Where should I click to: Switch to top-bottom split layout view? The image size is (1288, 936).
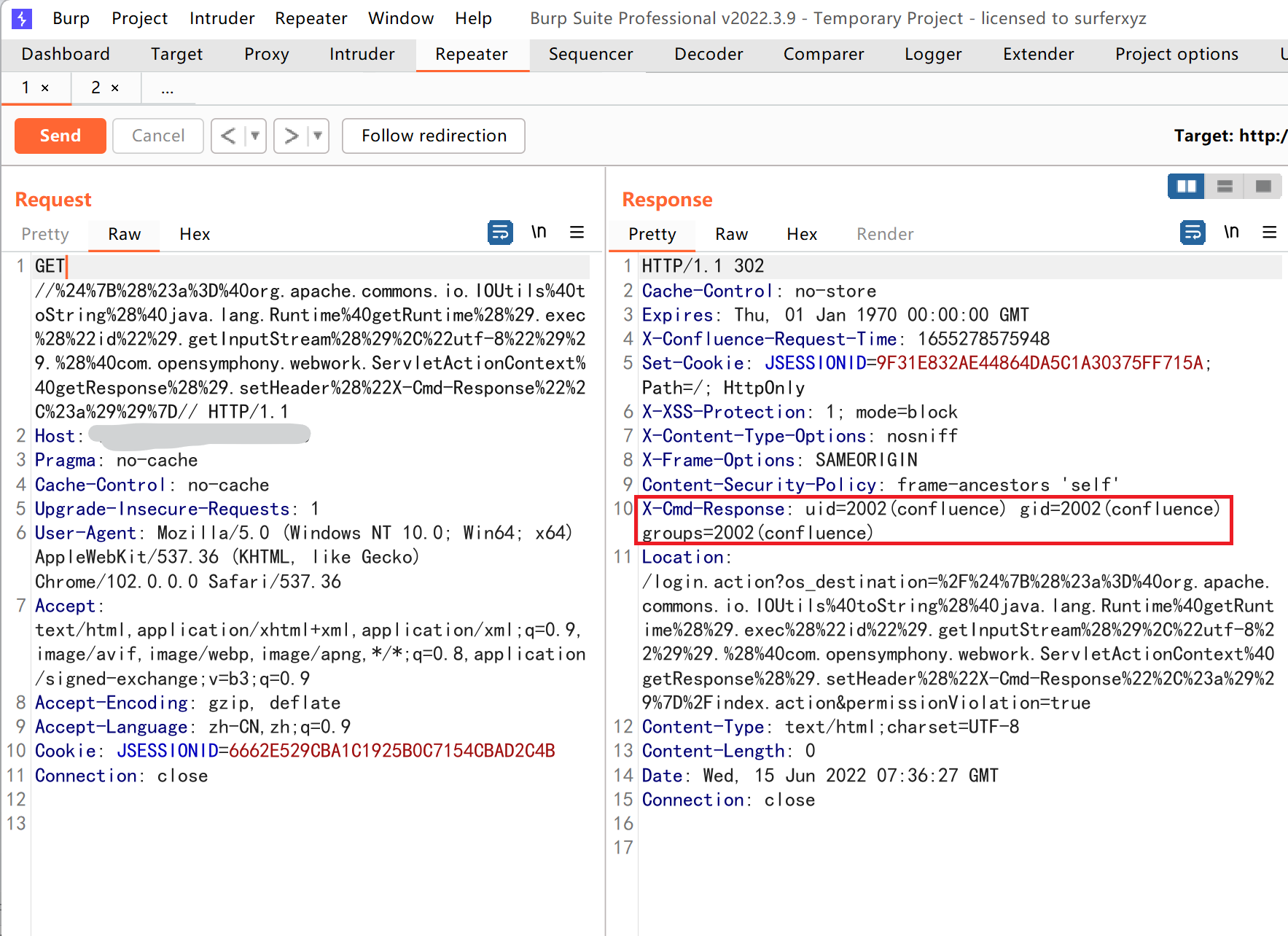[1225, 187]
